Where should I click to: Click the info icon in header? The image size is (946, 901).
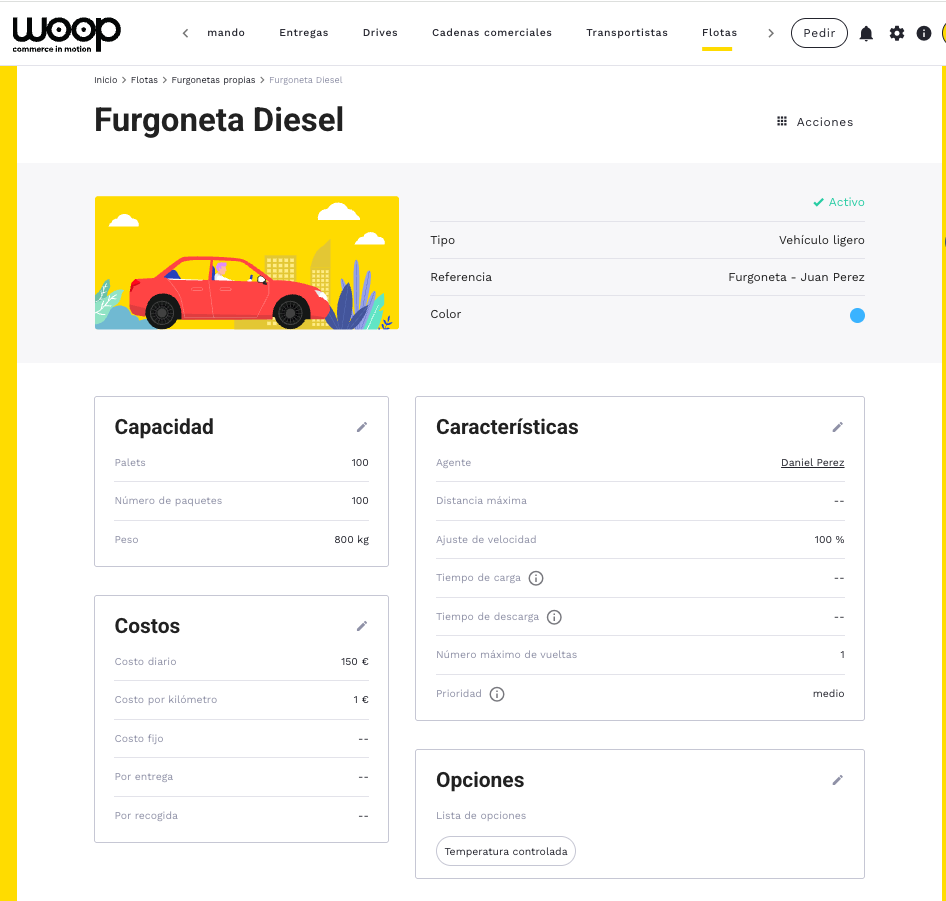pyautogui.click(x=924, y=33)
